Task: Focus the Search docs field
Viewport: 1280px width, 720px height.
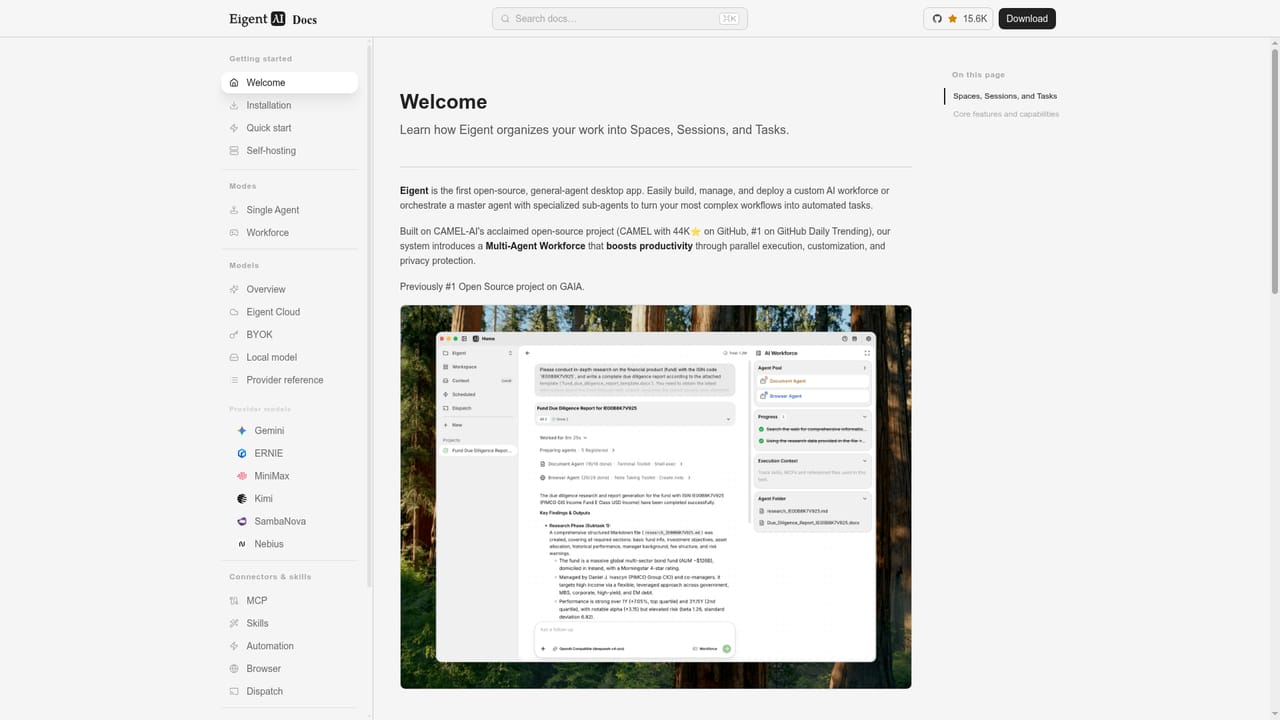Action: [x=620, y=19]
